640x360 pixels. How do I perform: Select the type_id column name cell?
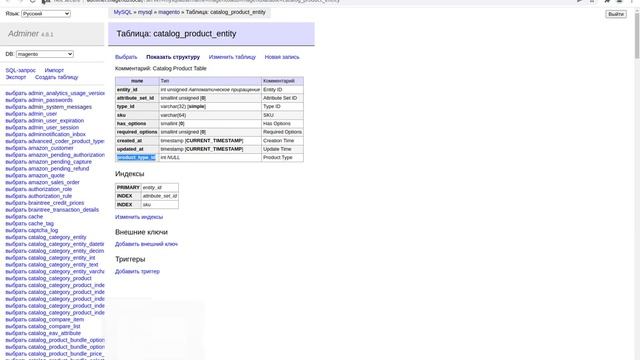point(137,107)
